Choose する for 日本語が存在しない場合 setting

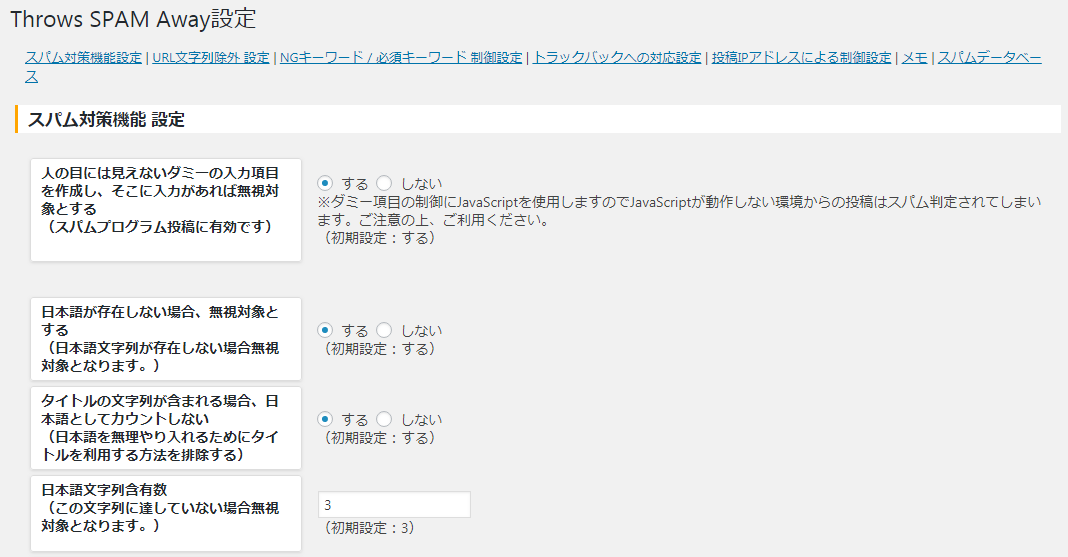coord(325,330)
